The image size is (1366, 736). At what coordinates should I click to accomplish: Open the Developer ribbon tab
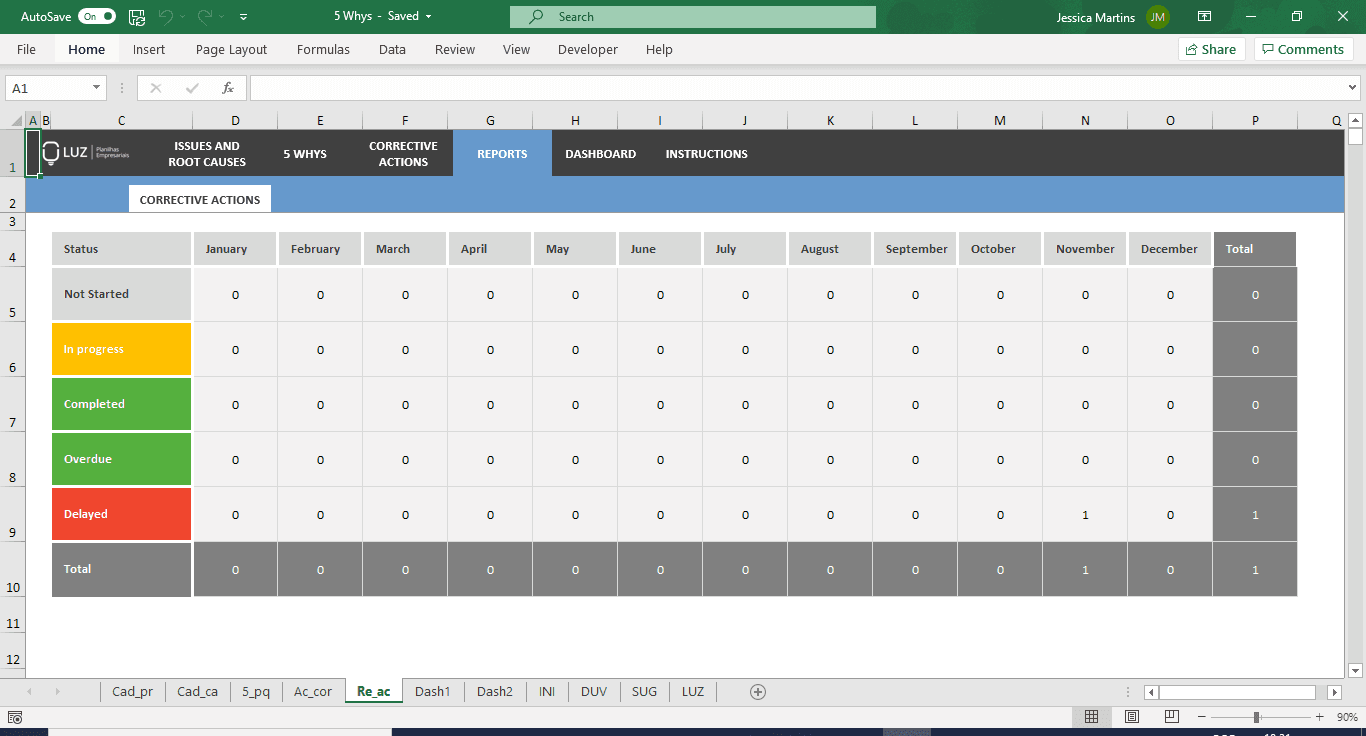click(588, 49)
